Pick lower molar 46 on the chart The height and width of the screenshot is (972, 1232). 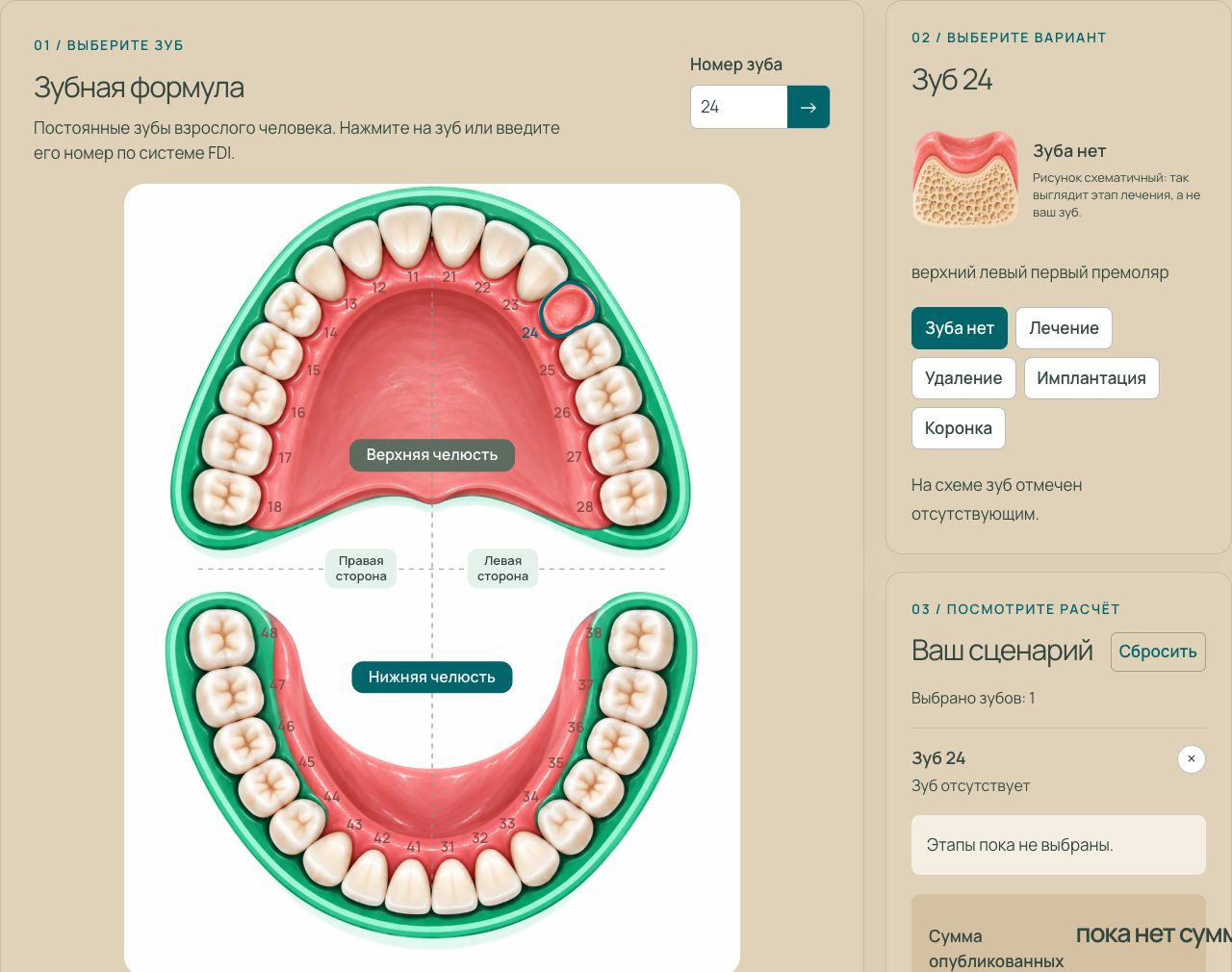click(x=246, y=745)
